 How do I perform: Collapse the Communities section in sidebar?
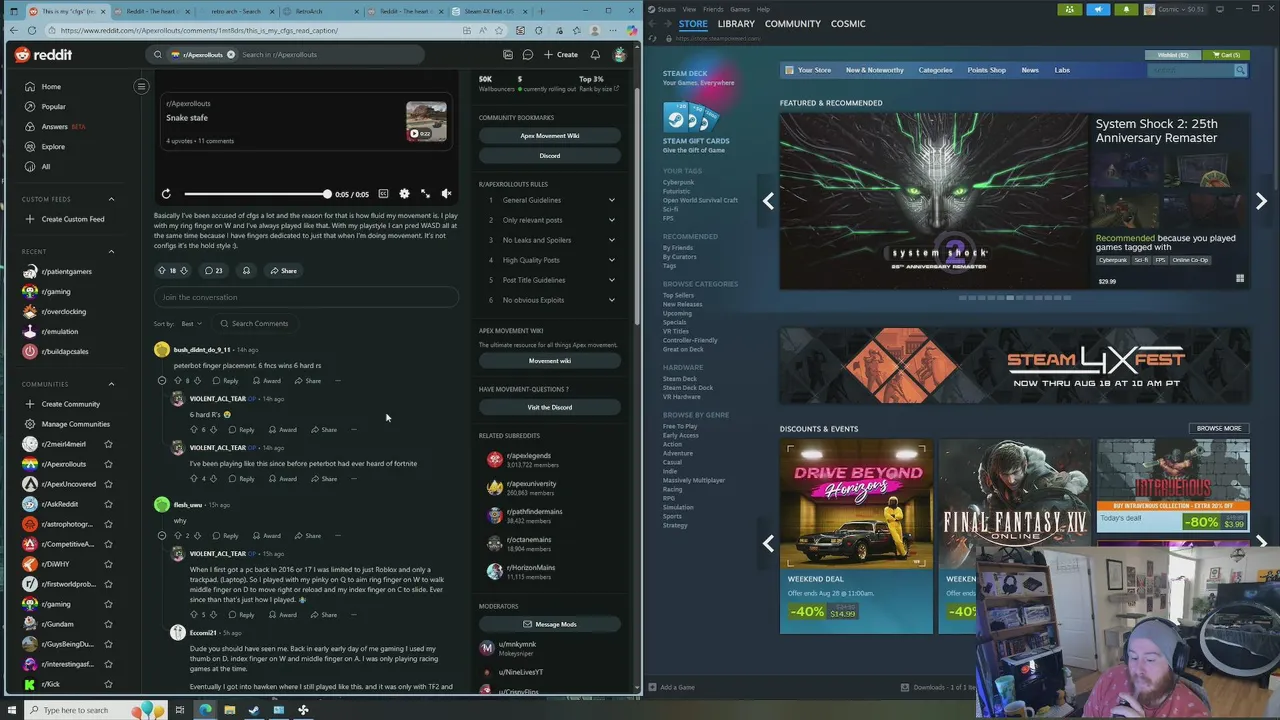tap(111, 384)
